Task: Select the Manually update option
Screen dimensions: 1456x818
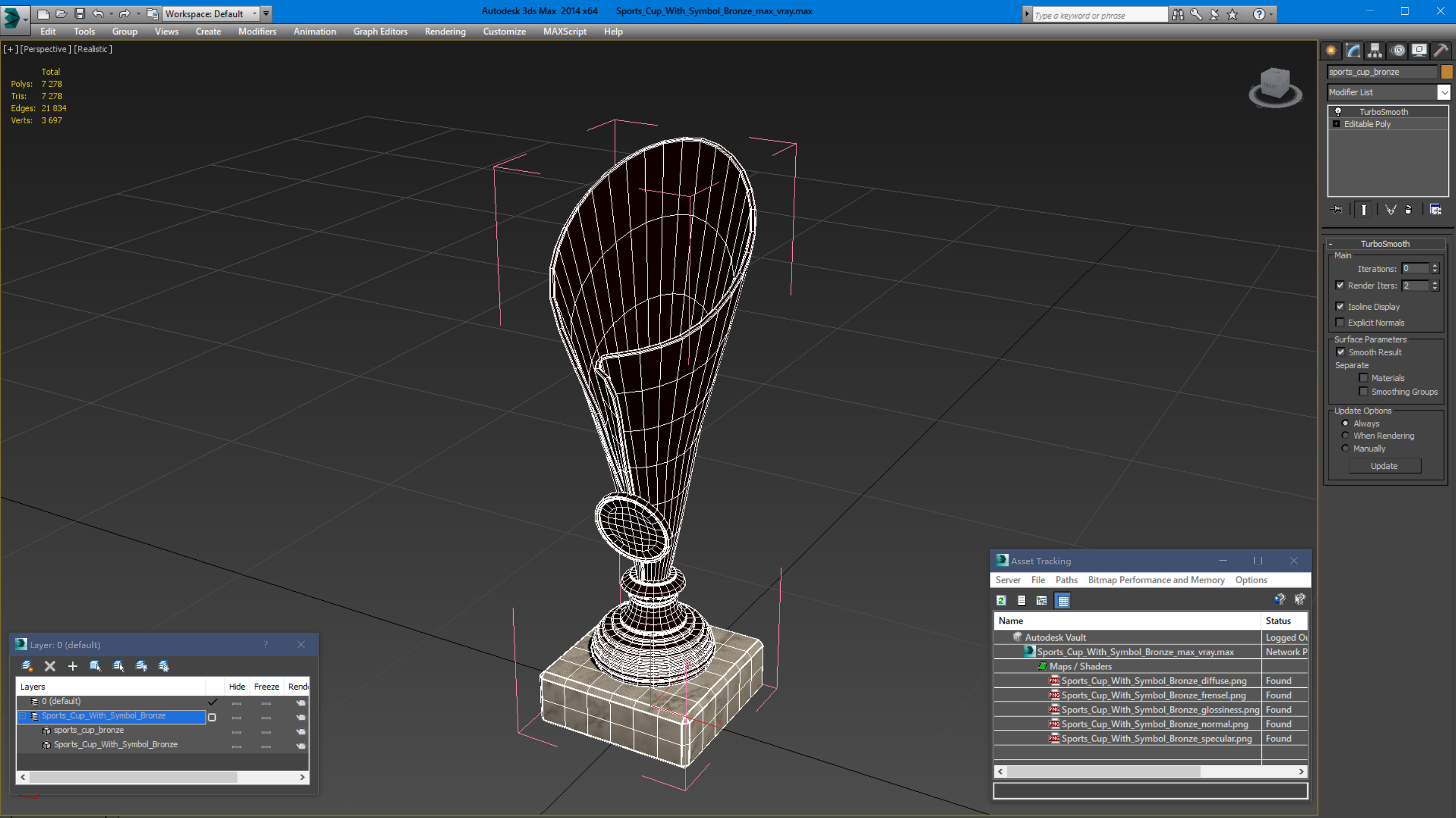Action: (1345, 449)
